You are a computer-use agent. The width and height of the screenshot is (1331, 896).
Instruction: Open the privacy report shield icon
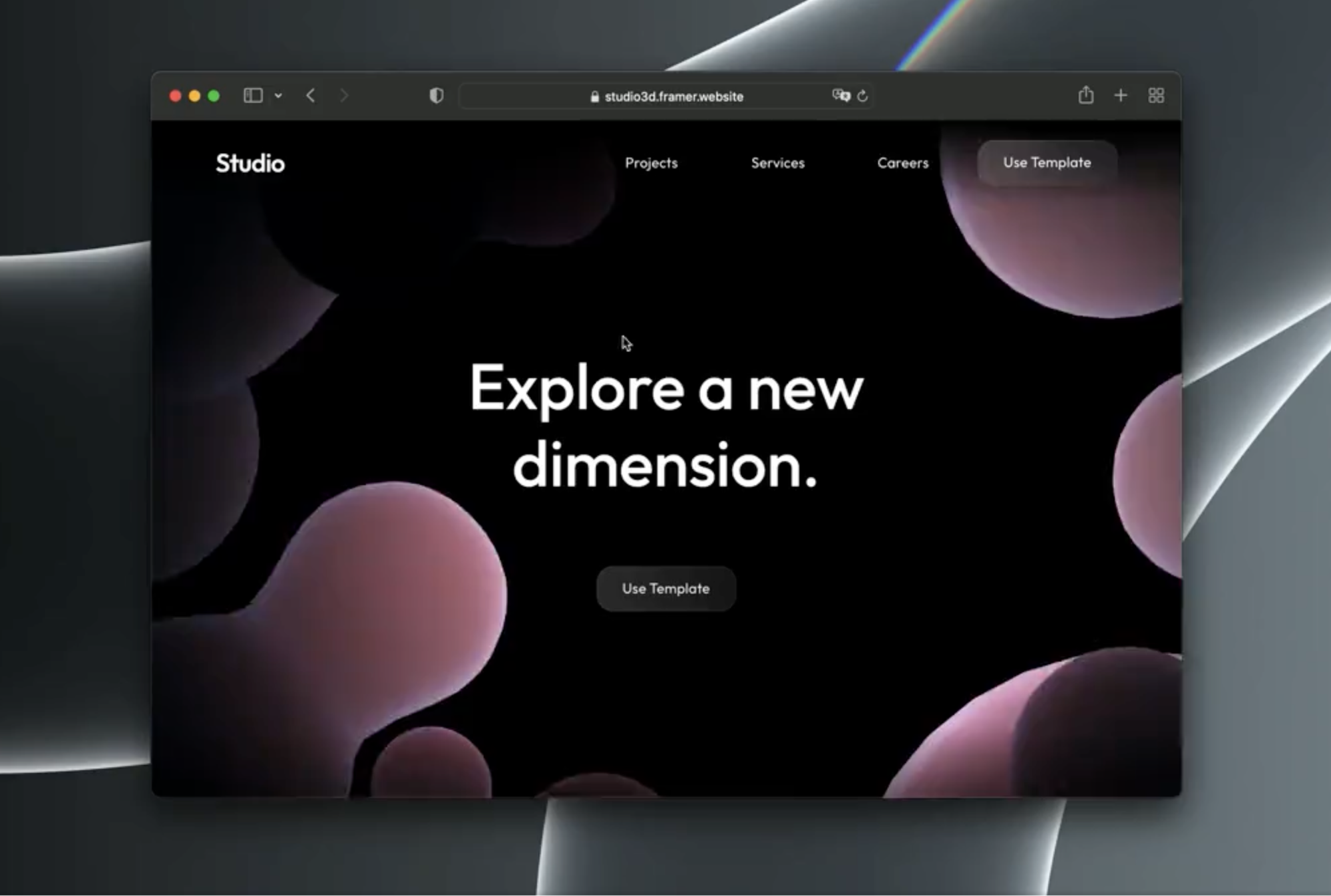coord(436,96)
